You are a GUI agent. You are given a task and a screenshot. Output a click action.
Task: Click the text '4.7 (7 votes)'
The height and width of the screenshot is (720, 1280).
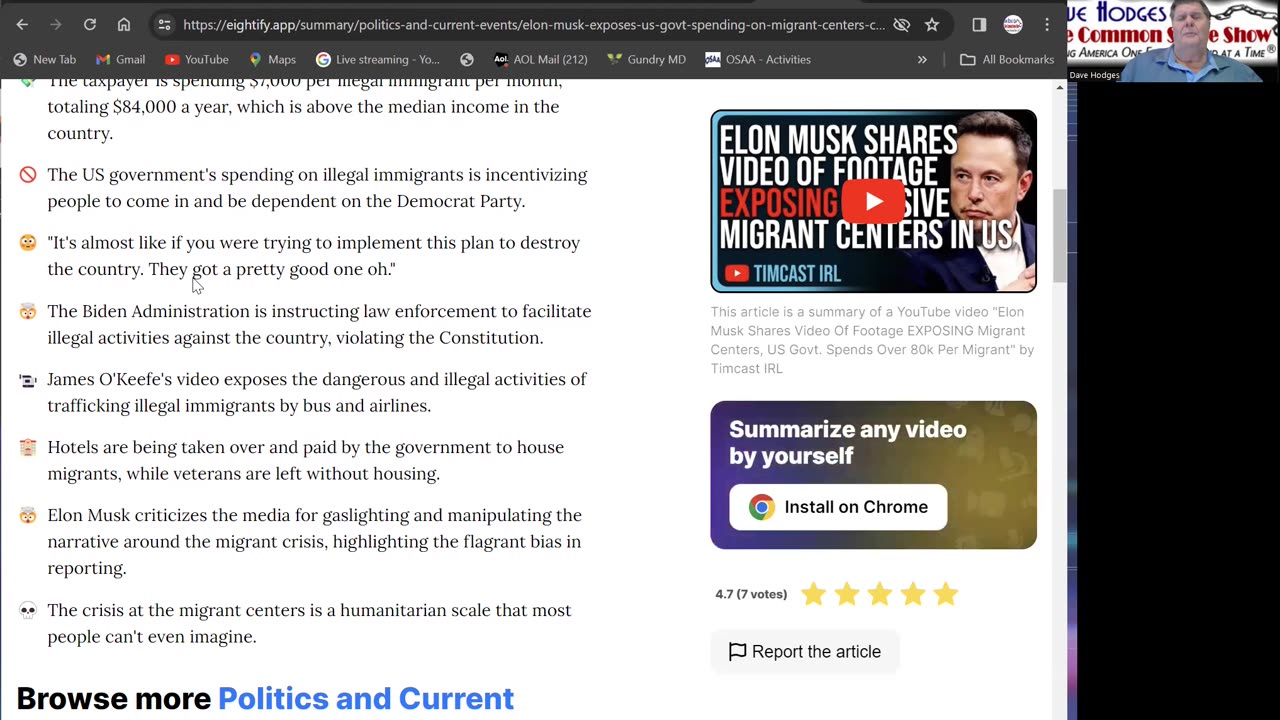pyautogui.click(x=751, y=594)
